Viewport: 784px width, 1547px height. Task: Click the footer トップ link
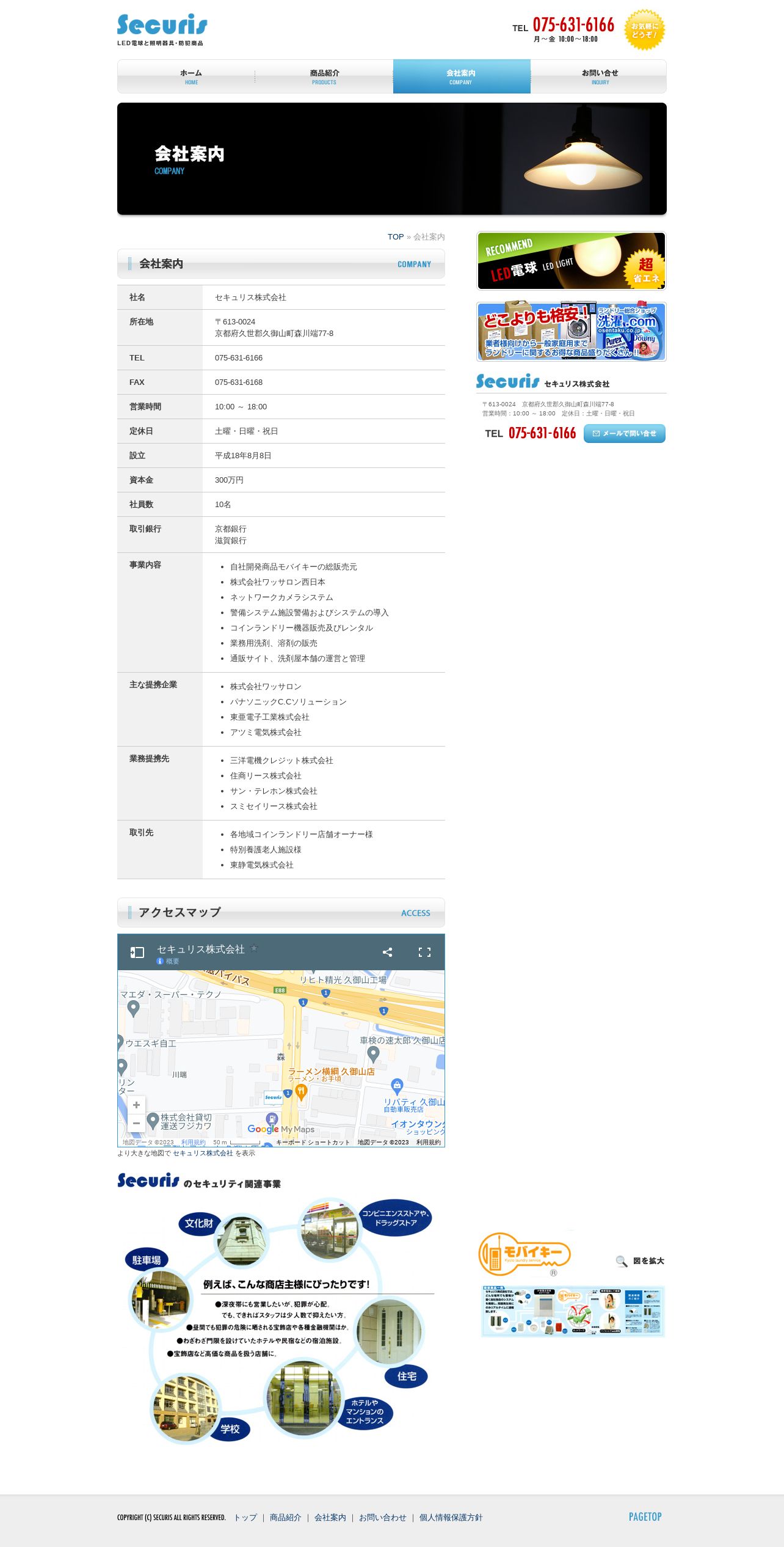(x=245, y=1517)
